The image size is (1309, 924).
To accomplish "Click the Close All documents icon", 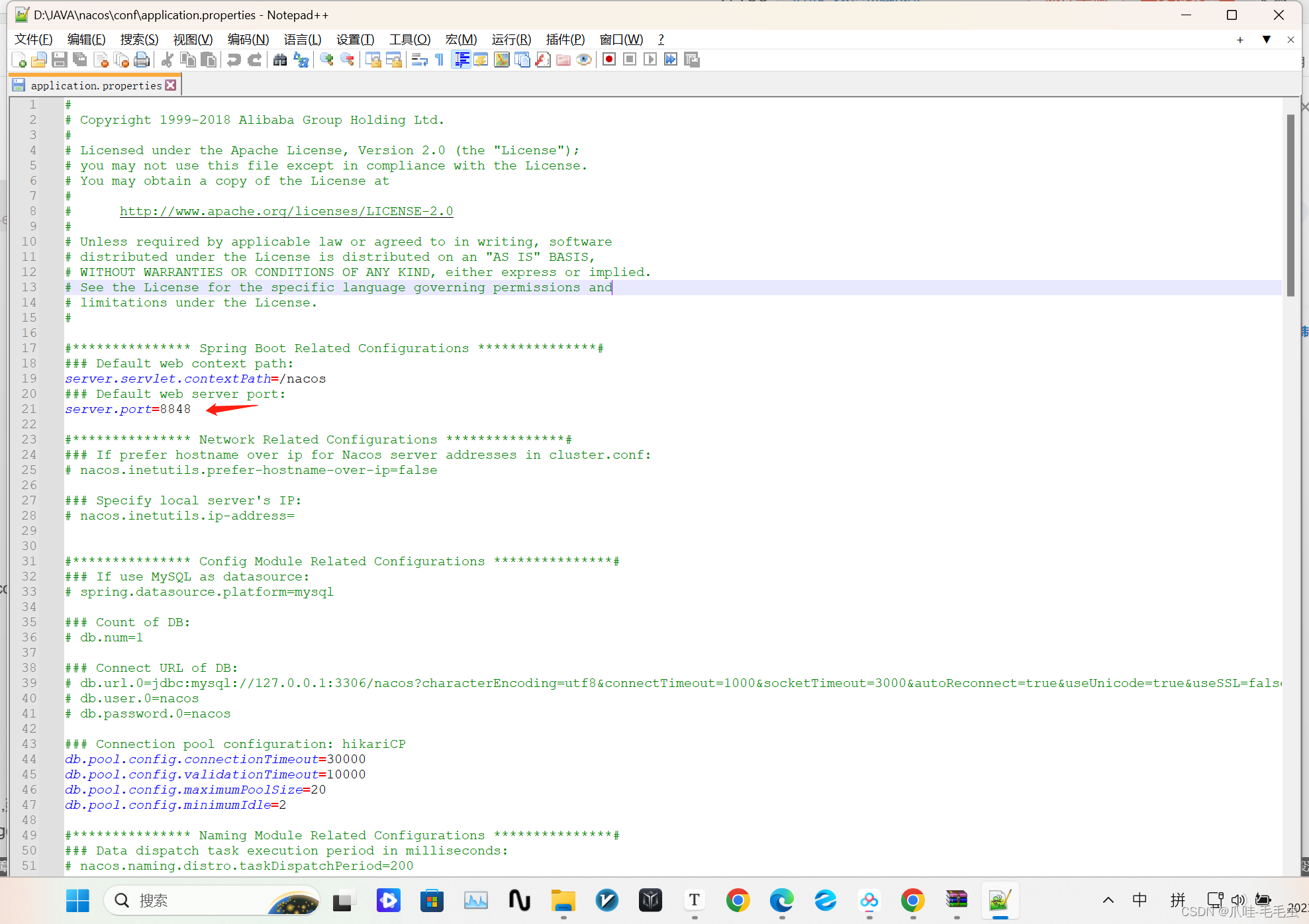I will tap(121, 60).
